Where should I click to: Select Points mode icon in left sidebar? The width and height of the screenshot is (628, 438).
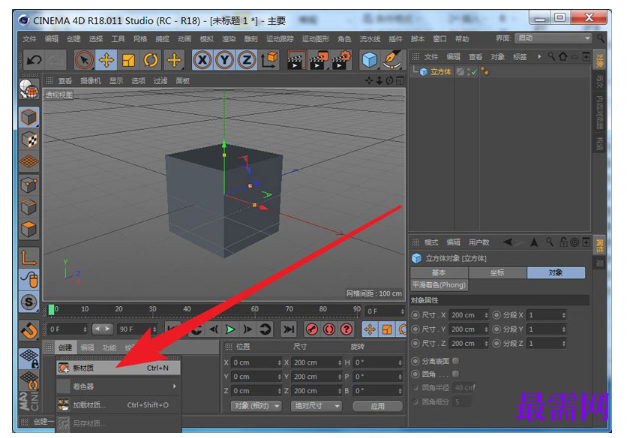29,185
